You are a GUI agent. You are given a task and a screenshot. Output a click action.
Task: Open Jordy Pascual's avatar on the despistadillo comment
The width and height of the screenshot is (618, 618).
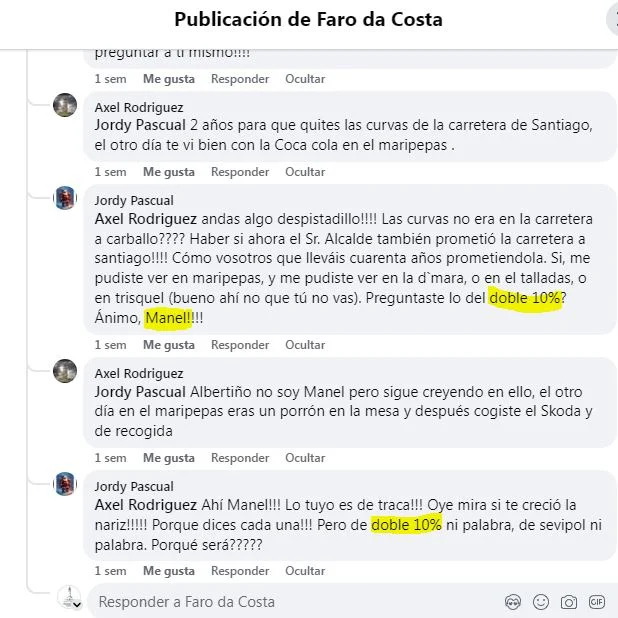[x=65, y=198]
